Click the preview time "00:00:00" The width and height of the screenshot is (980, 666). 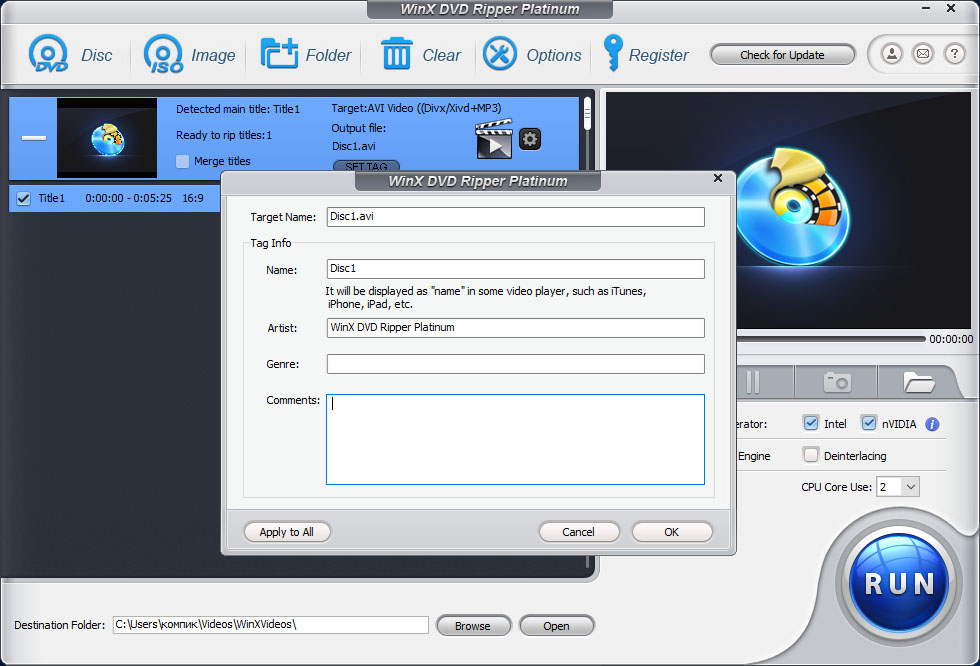(951, 339)
